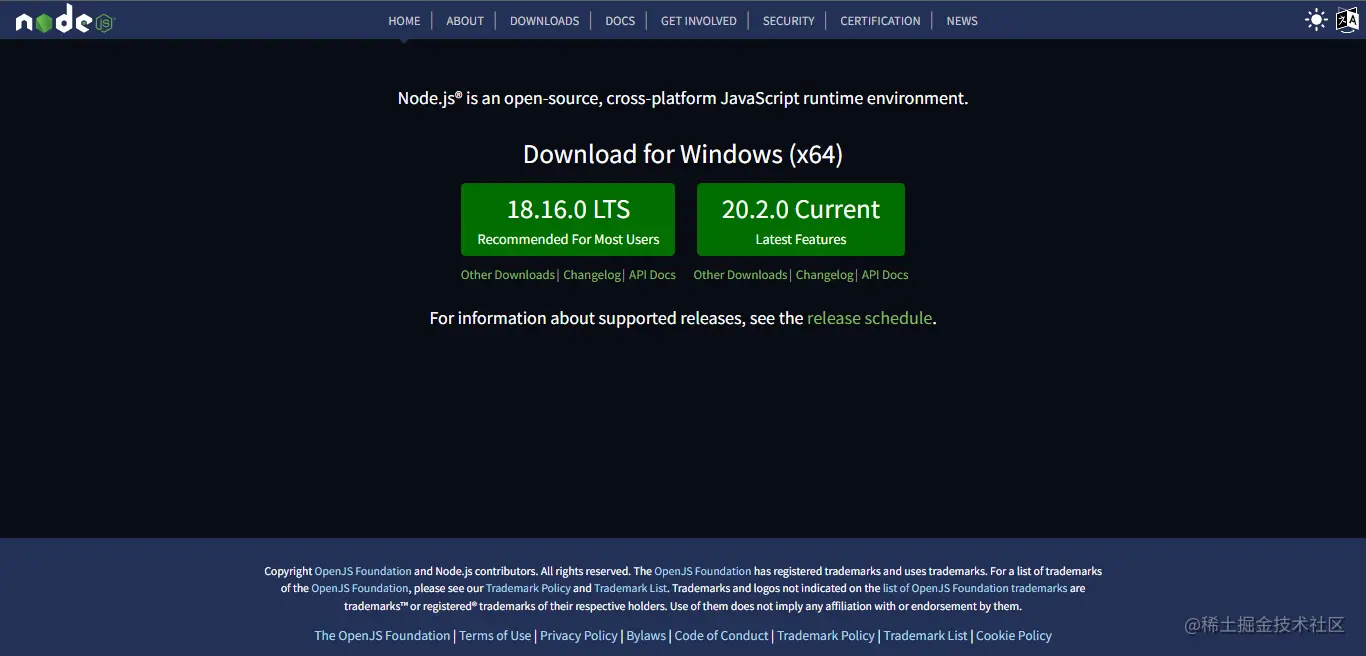Open the CERTIFICATION page
Image resolution: width=1366 pixels, height=656 pixels.
point(880,20)
